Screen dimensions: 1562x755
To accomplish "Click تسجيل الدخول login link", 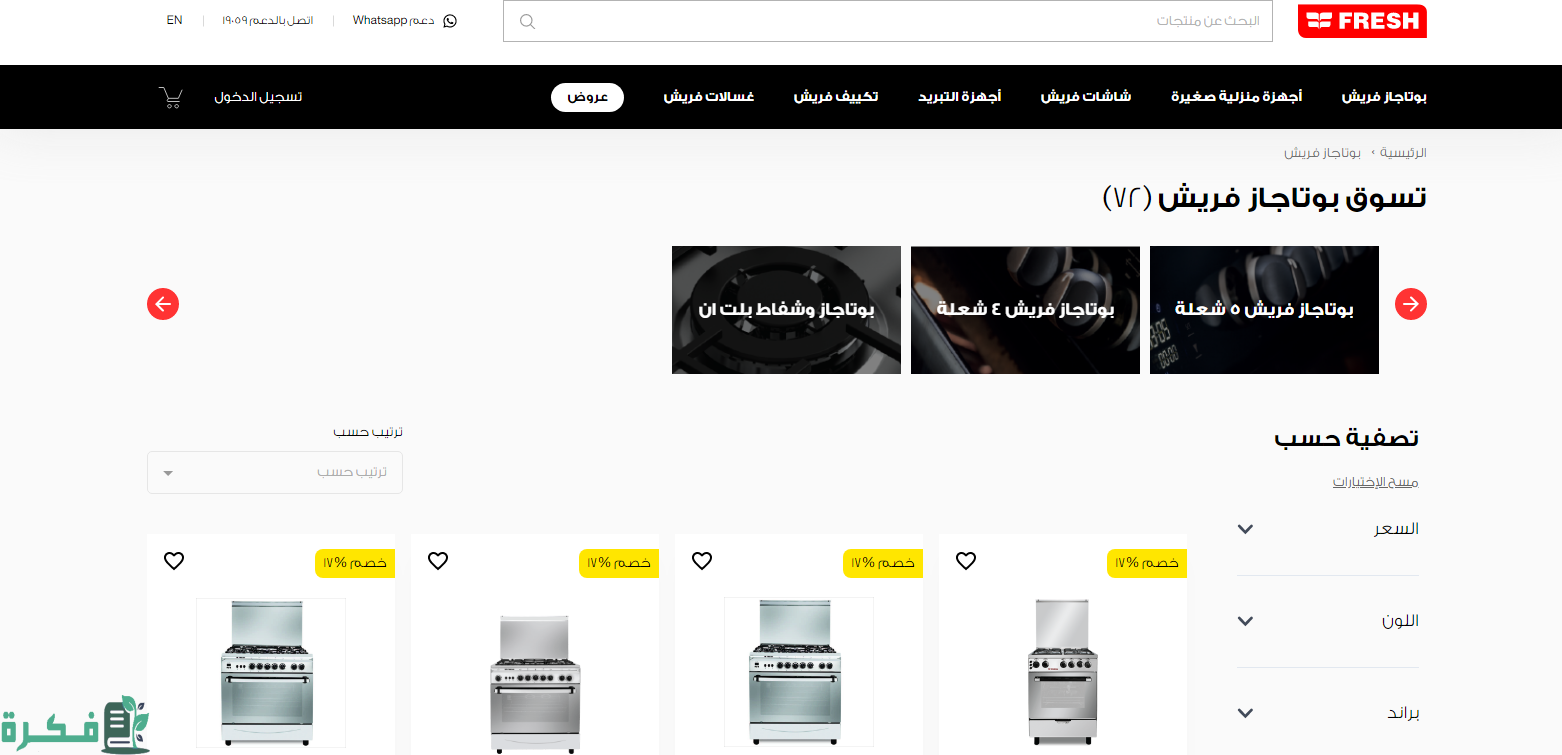I will tap(258, 97).
